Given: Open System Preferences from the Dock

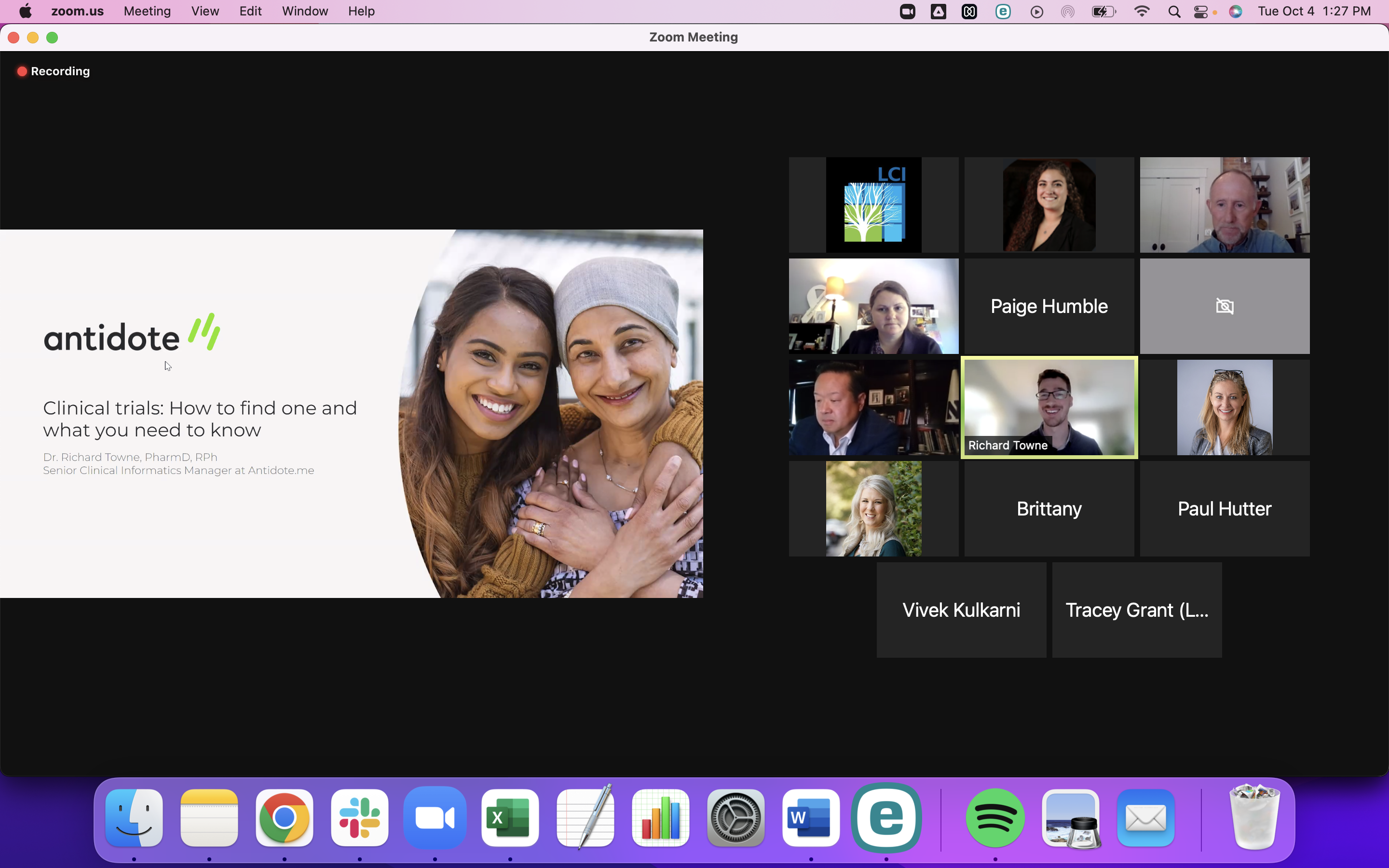Looking at the screenshot, I should [x=735, y=817].
